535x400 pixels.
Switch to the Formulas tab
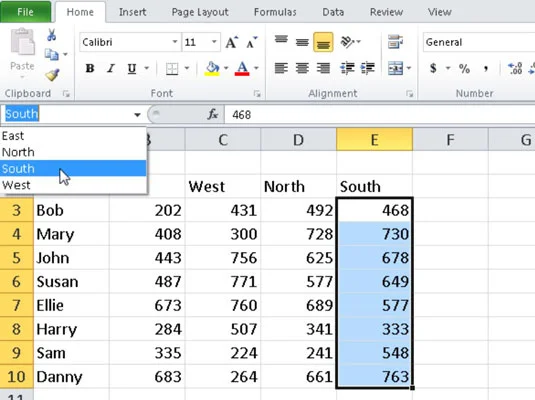pos(275,12)
